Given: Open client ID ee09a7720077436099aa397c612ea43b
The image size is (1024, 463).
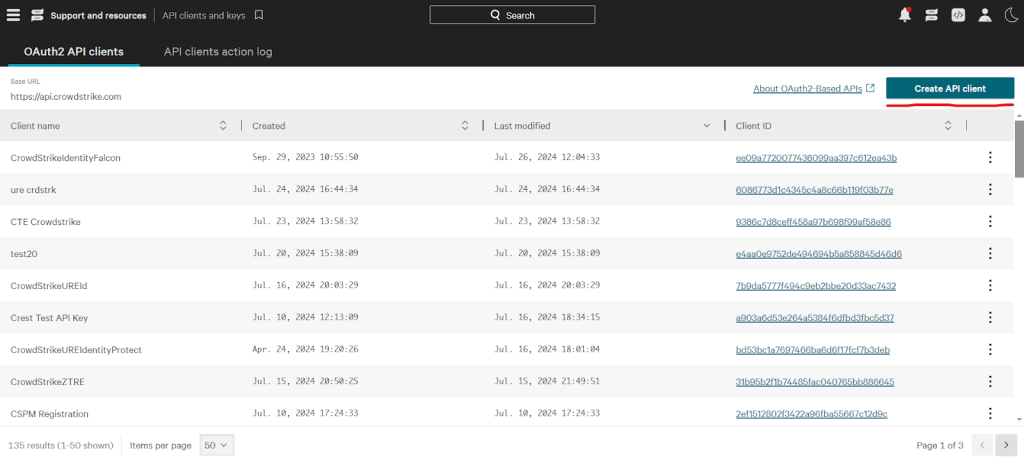Looking at the screenshot, I should (816, 157).
